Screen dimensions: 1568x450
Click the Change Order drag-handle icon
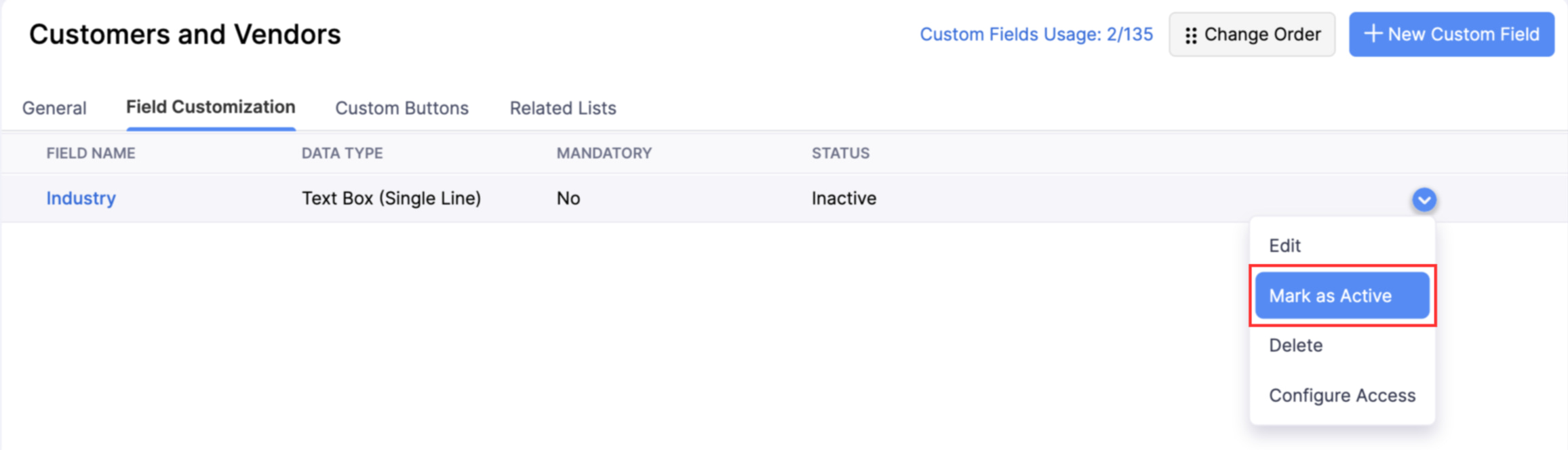1192,35
